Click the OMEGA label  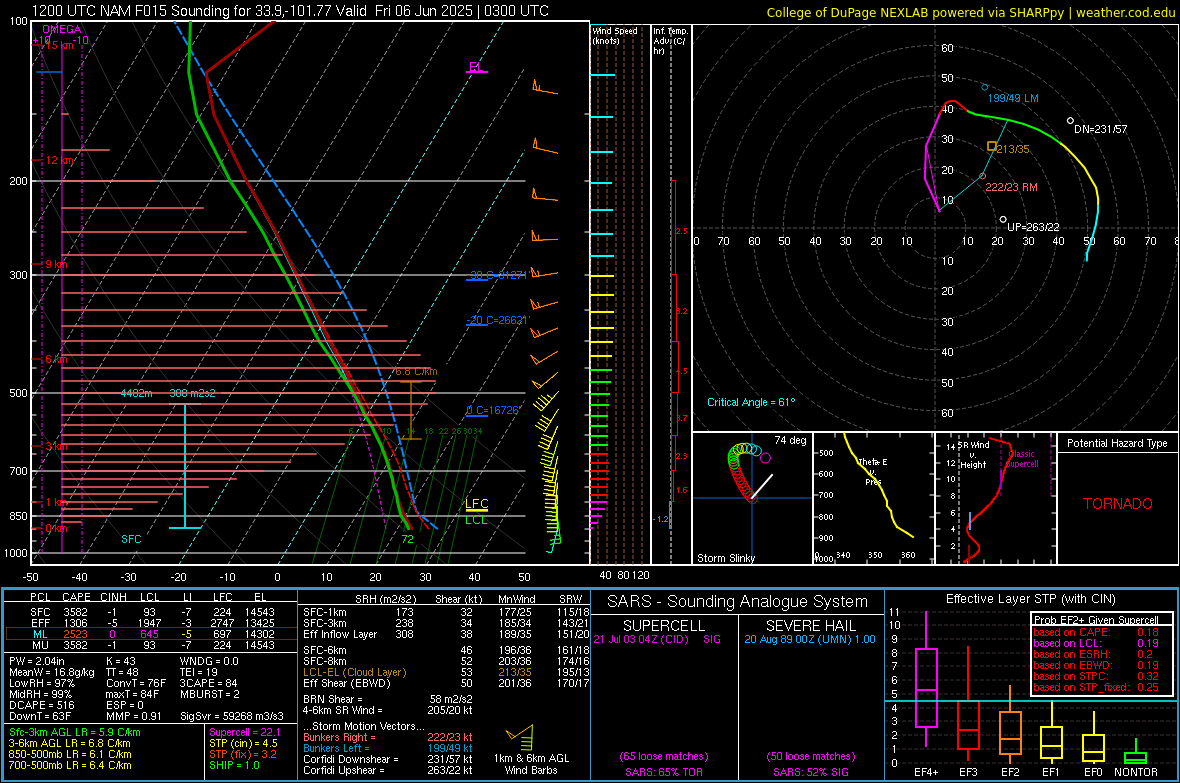[61, 29]
